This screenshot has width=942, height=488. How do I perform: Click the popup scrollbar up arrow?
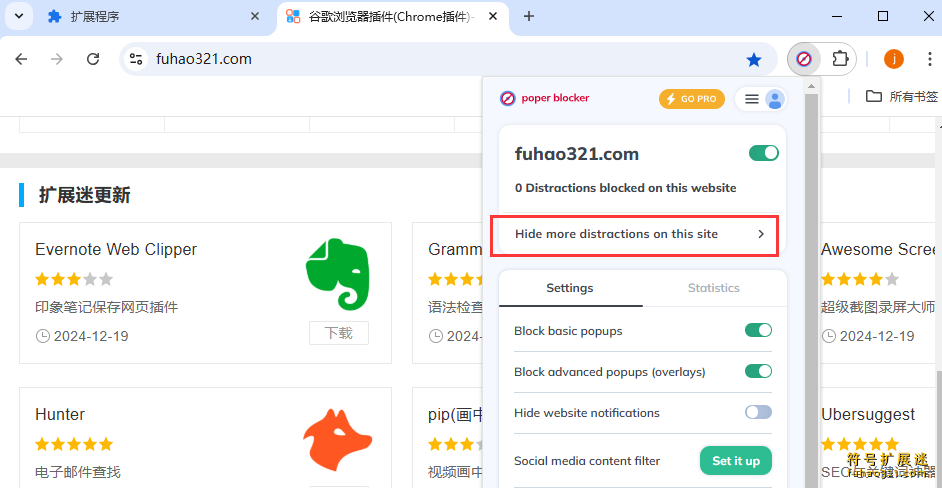point(812,86)
